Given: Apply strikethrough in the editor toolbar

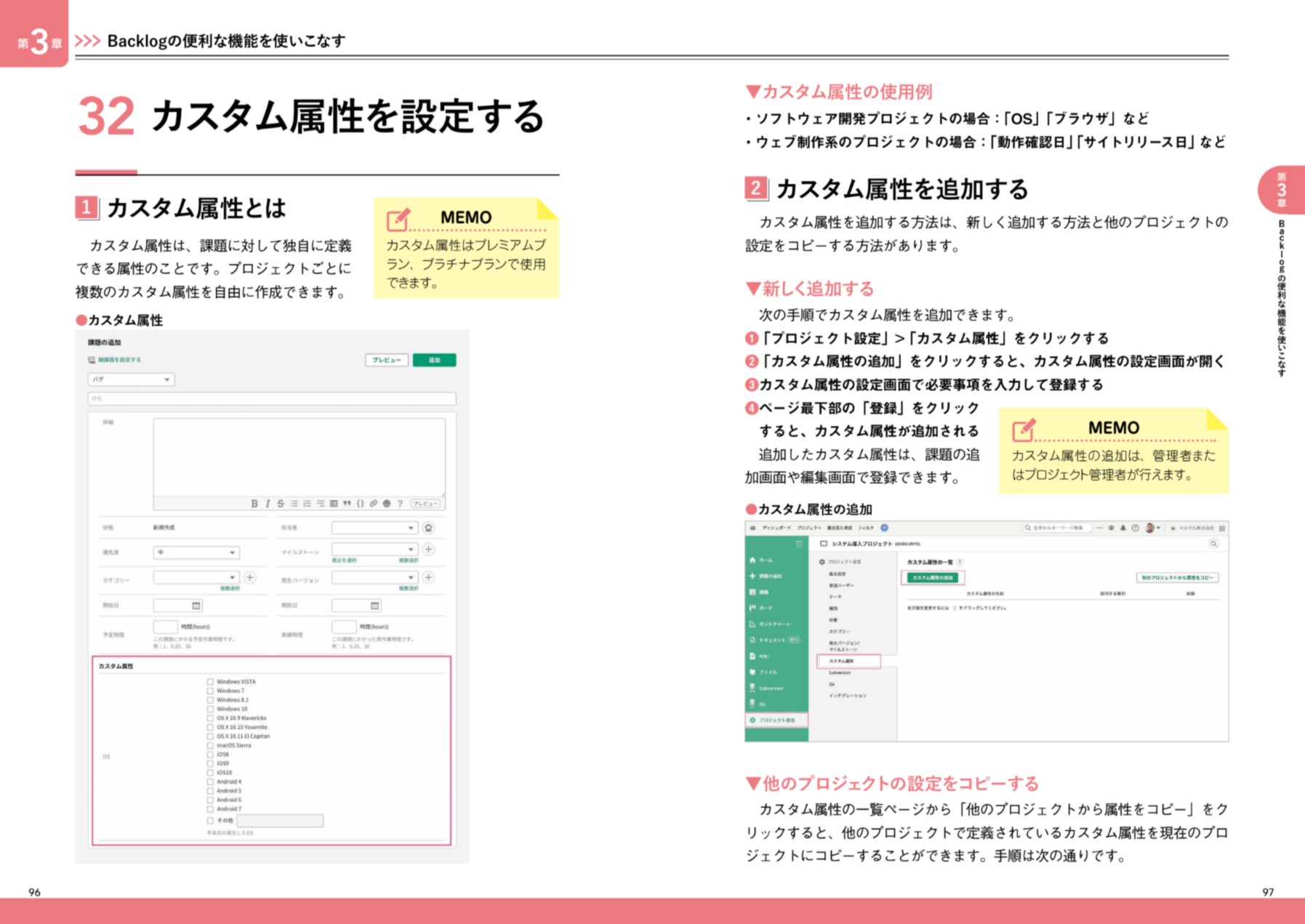Looking at the screenshot, I should tap(281, 503).
